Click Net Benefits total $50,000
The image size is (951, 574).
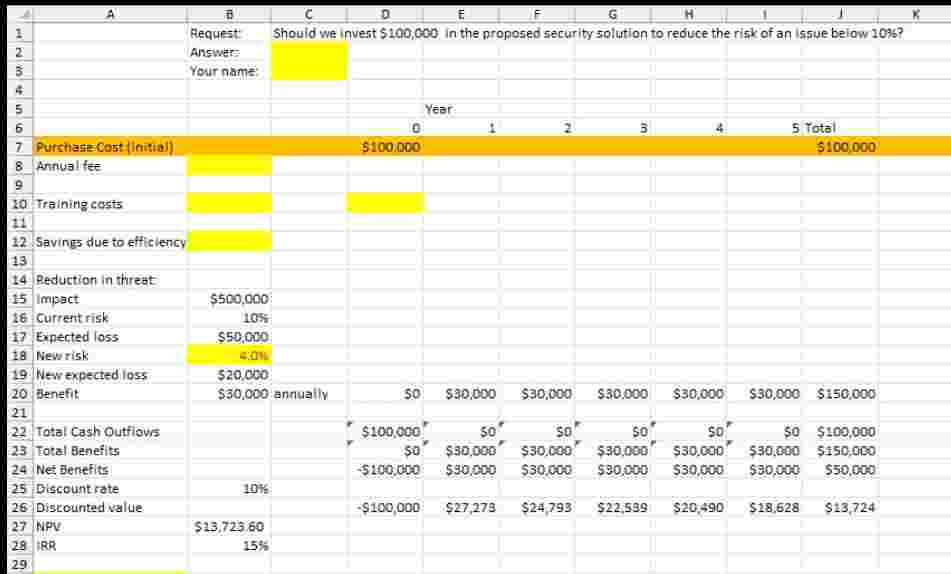click(x=850, y=470)
